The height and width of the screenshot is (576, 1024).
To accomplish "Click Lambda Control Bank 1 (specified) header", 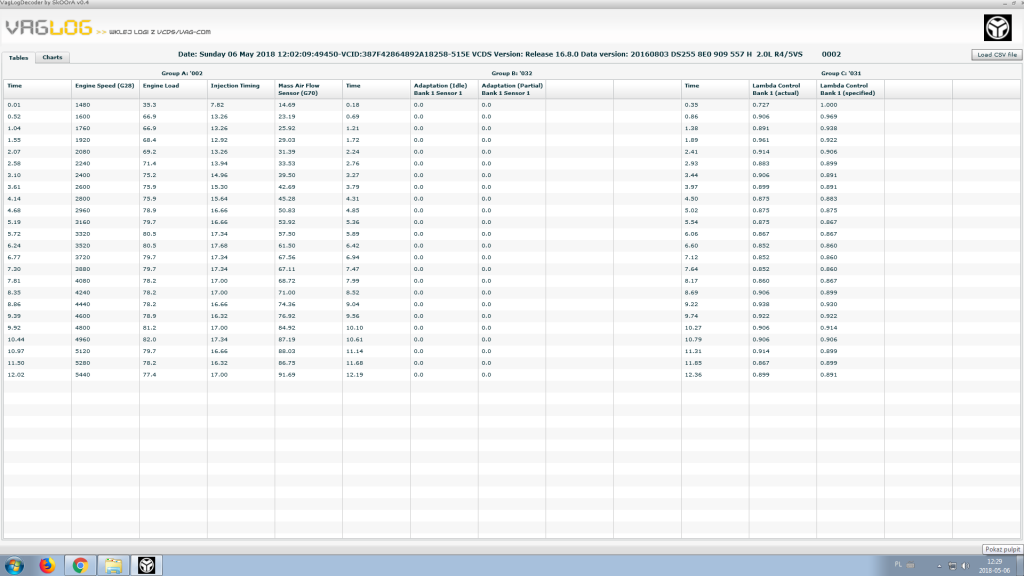I will point(848,89).
